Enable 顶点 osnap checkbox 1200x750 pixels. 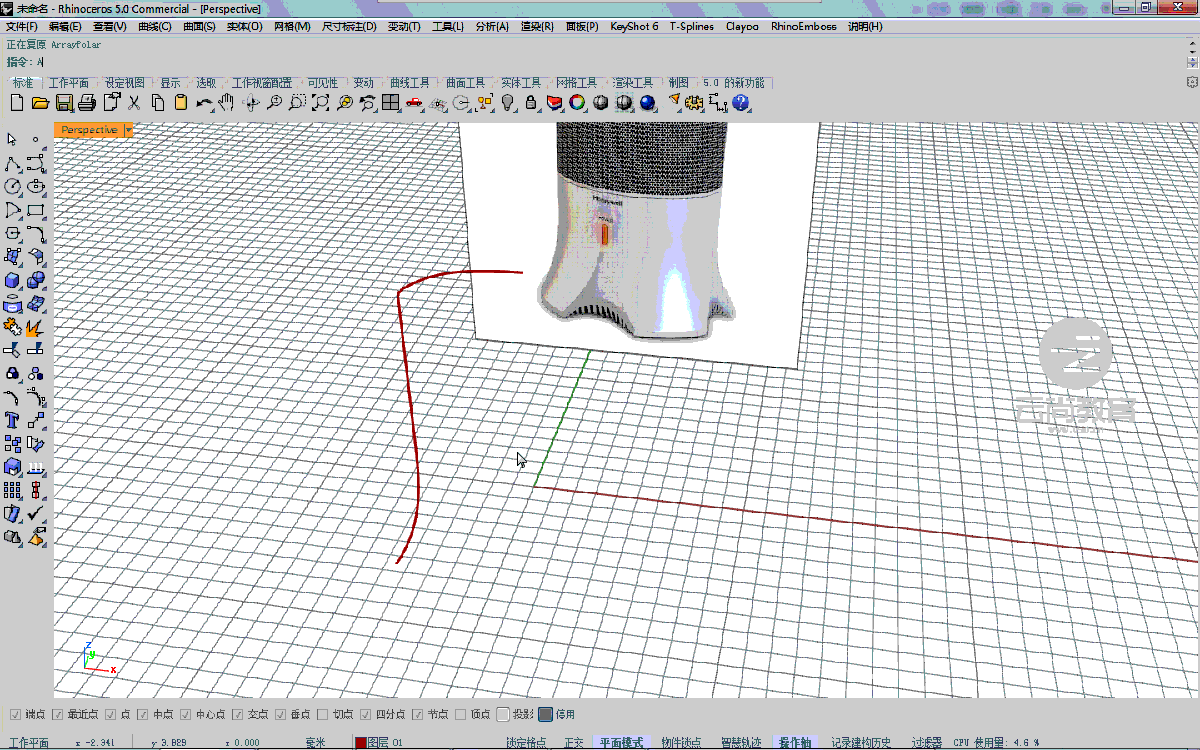tap(460, 714)
